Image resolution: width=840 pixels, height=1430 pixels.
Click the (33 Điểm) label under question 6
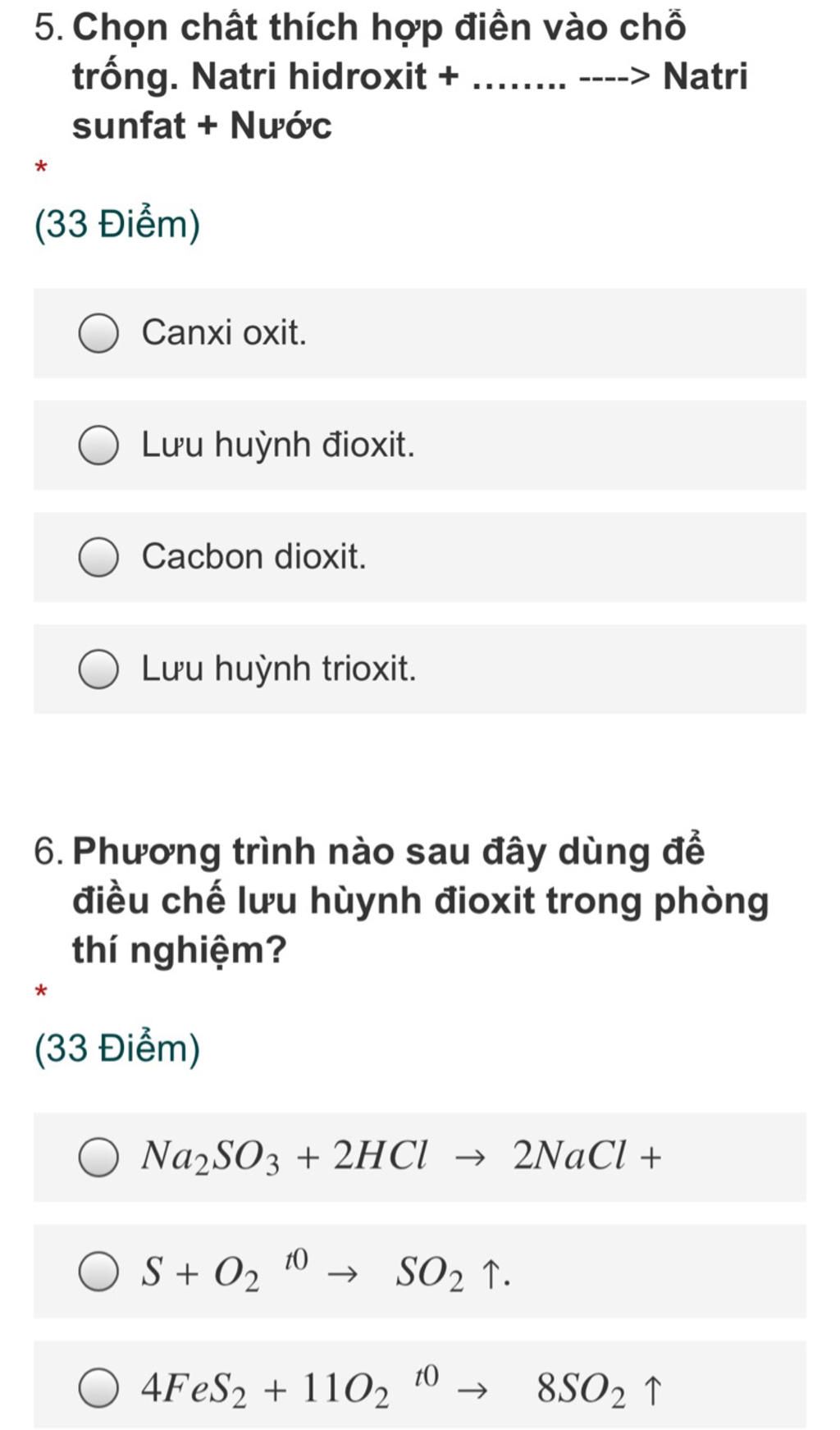coord(117,1048)
